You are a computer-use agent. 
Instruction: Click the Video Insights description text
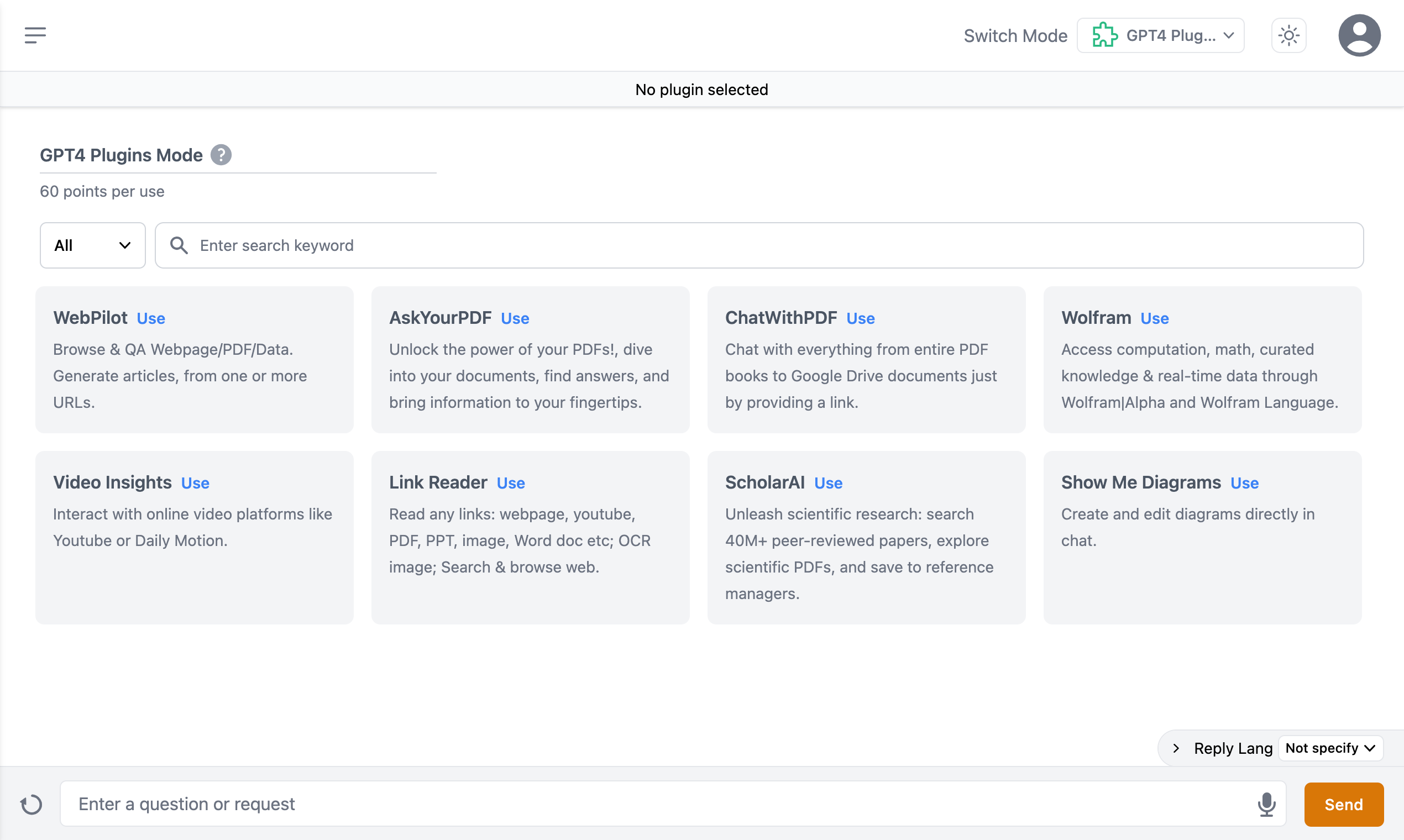coord(192,528)
